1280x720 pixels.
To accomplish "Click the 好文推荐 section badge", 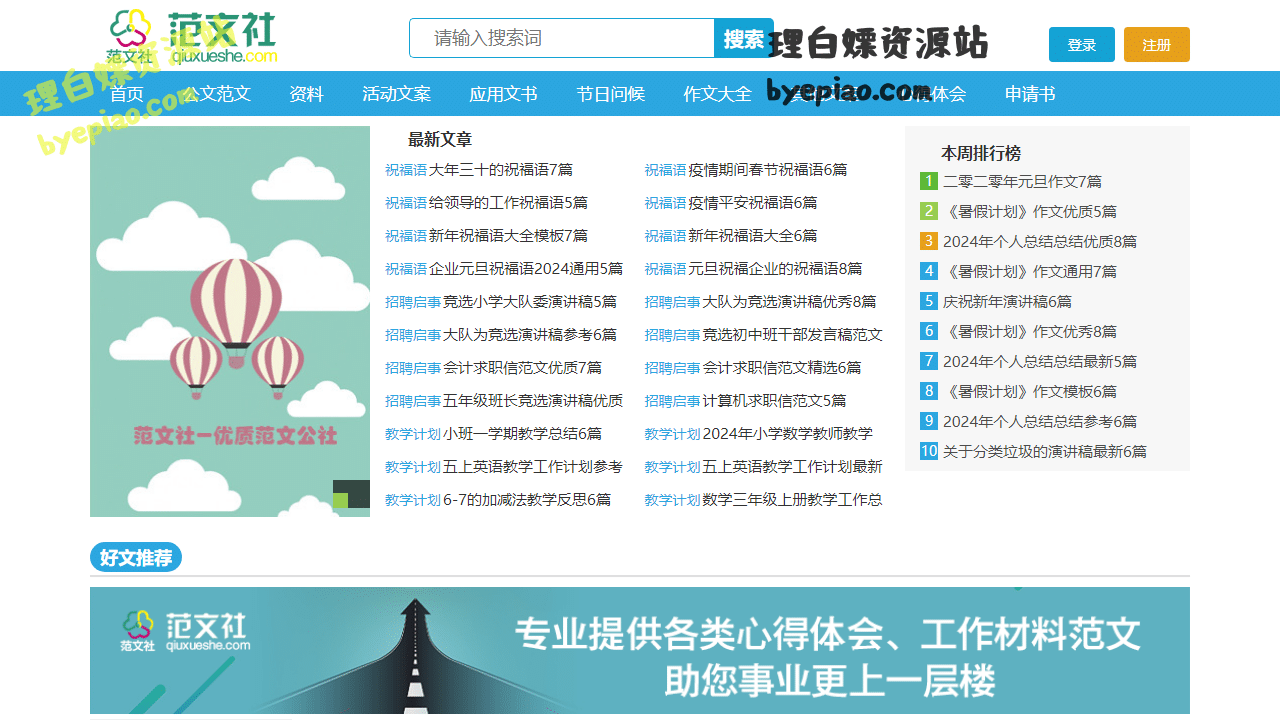I will [x=135, y=557].
